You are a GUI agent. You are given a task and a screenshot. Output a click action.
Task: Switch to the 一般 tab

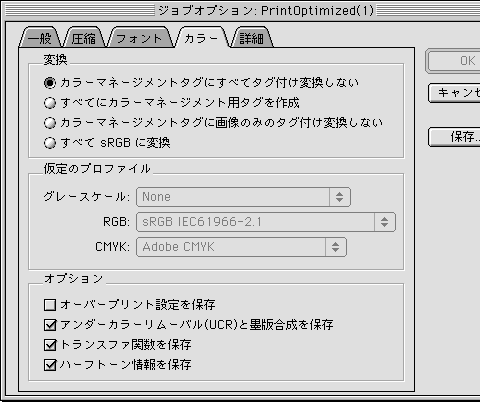pos(40,38)
